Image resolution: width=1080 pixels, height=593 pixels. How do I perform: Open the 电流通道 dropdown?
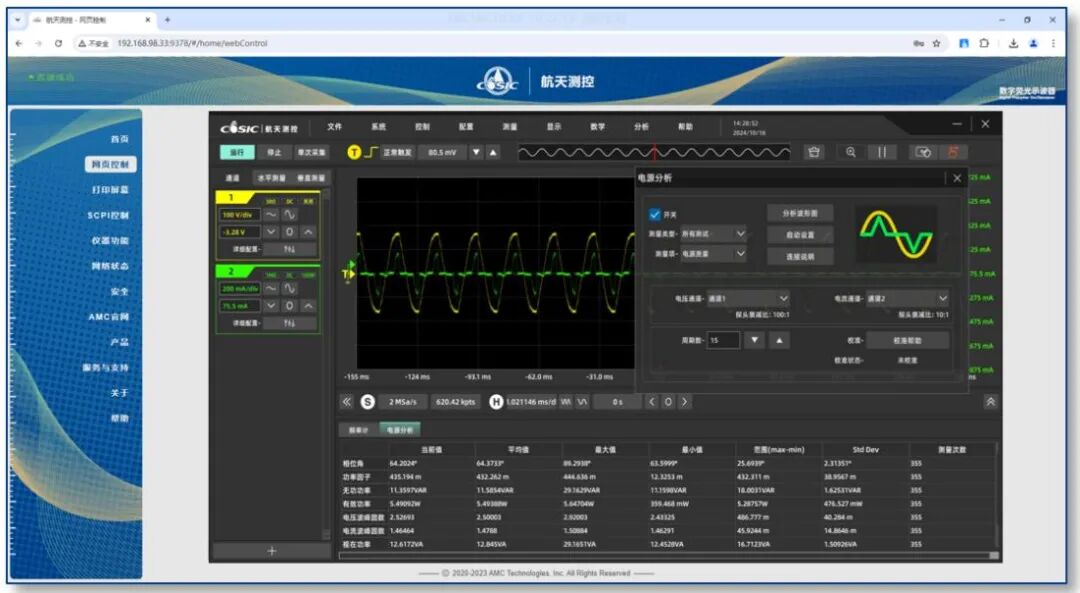point(907,298)
